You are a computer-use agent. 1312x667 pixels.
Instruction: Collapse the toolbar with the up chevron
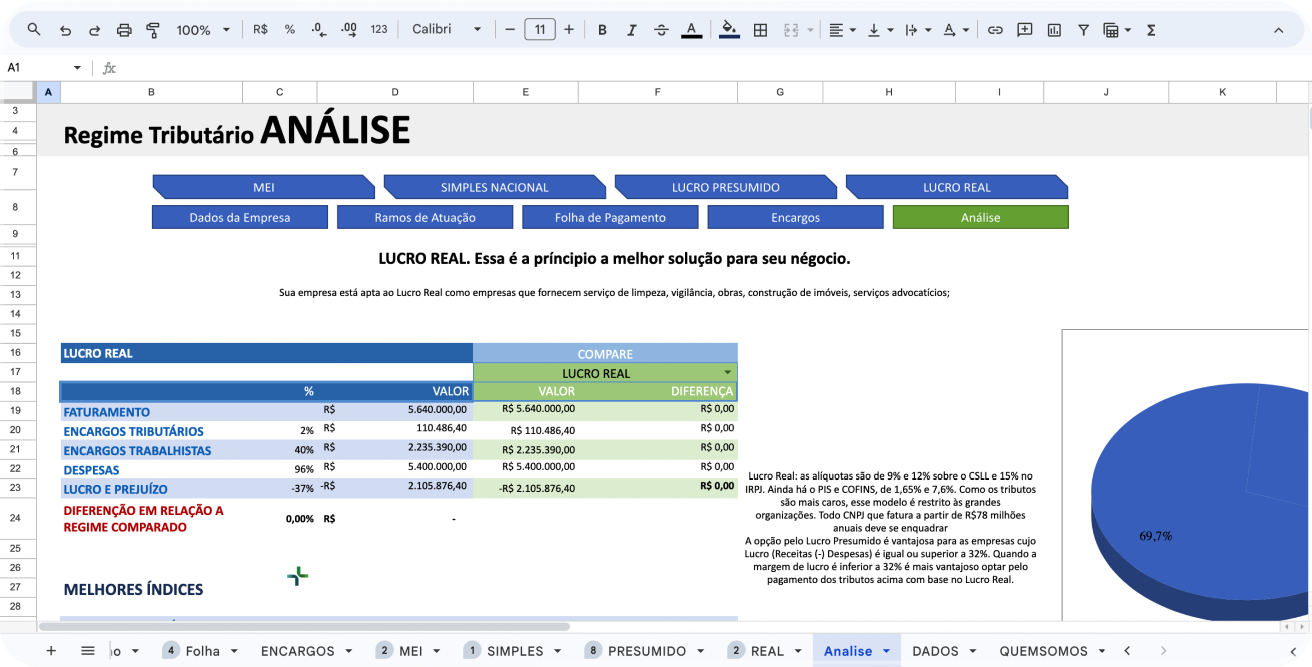[1278, 30]
